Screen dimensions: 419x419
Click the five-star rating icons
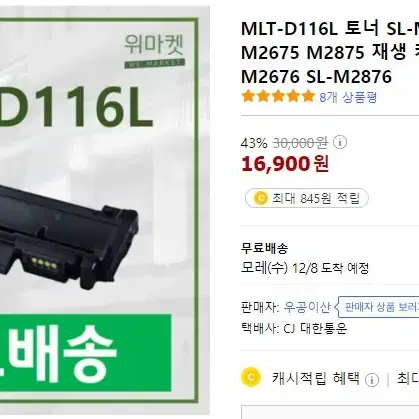pos(278,96)
